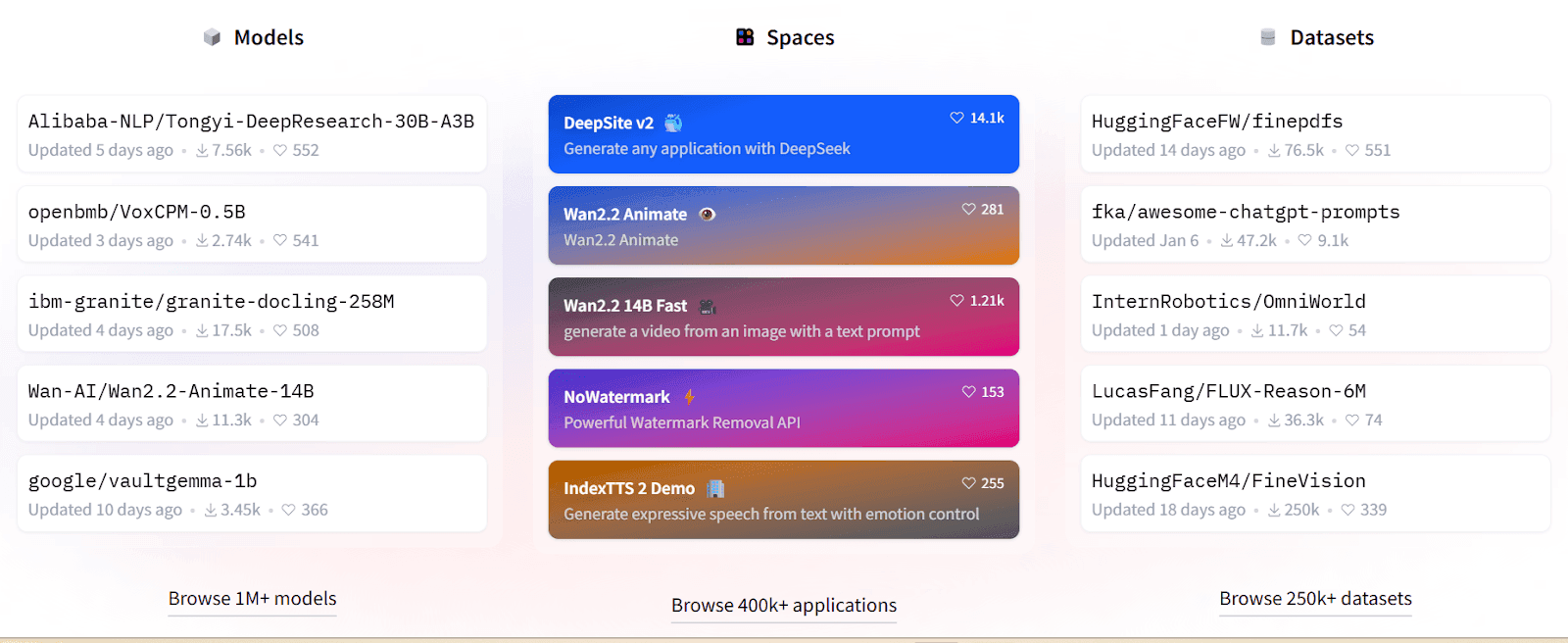This screenshot has height=643, width=1568.
Task: Open openbmb/VoxCPM-0.5B model
Action: (x=137, y=212)
